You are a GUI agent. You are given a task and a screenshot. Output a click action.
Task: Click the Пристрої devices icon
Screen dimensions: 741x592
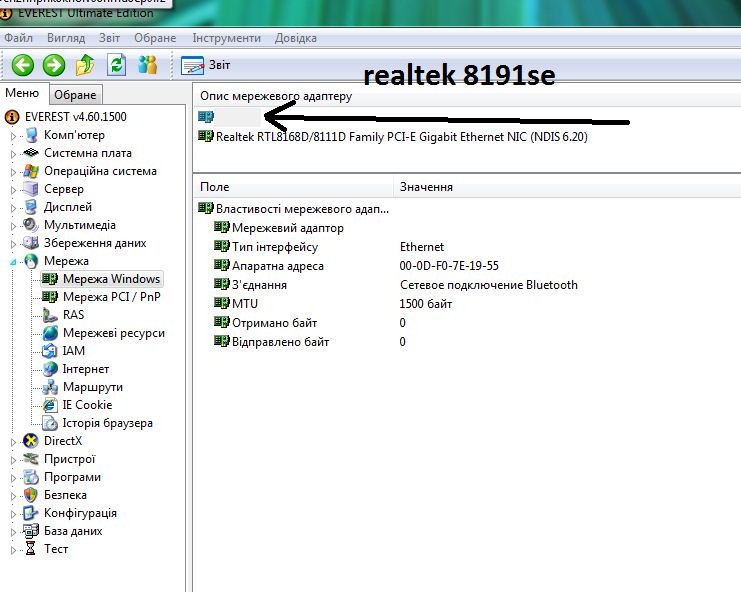pos(31,459)
